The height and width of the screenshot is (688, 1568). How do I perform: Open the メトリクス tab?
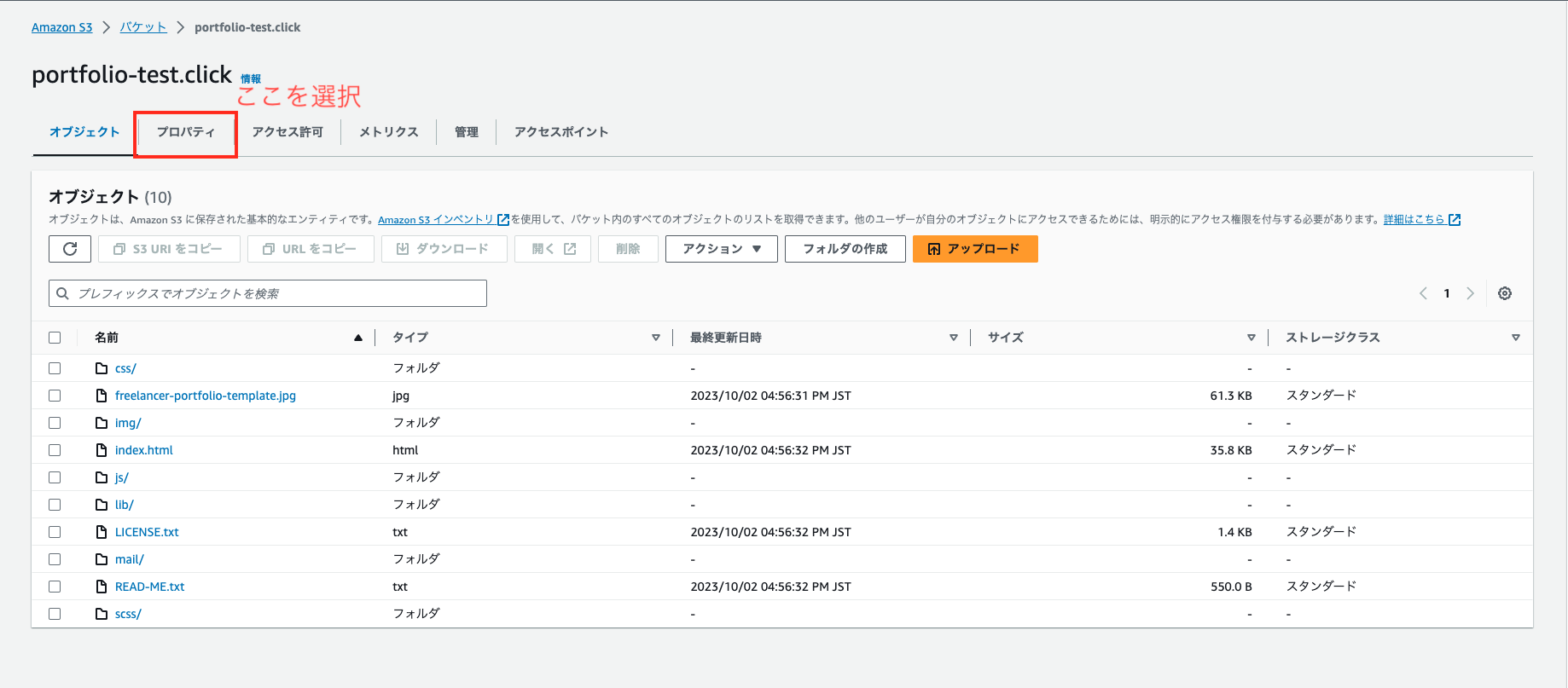pyautogui.click(x=389, y=132)
